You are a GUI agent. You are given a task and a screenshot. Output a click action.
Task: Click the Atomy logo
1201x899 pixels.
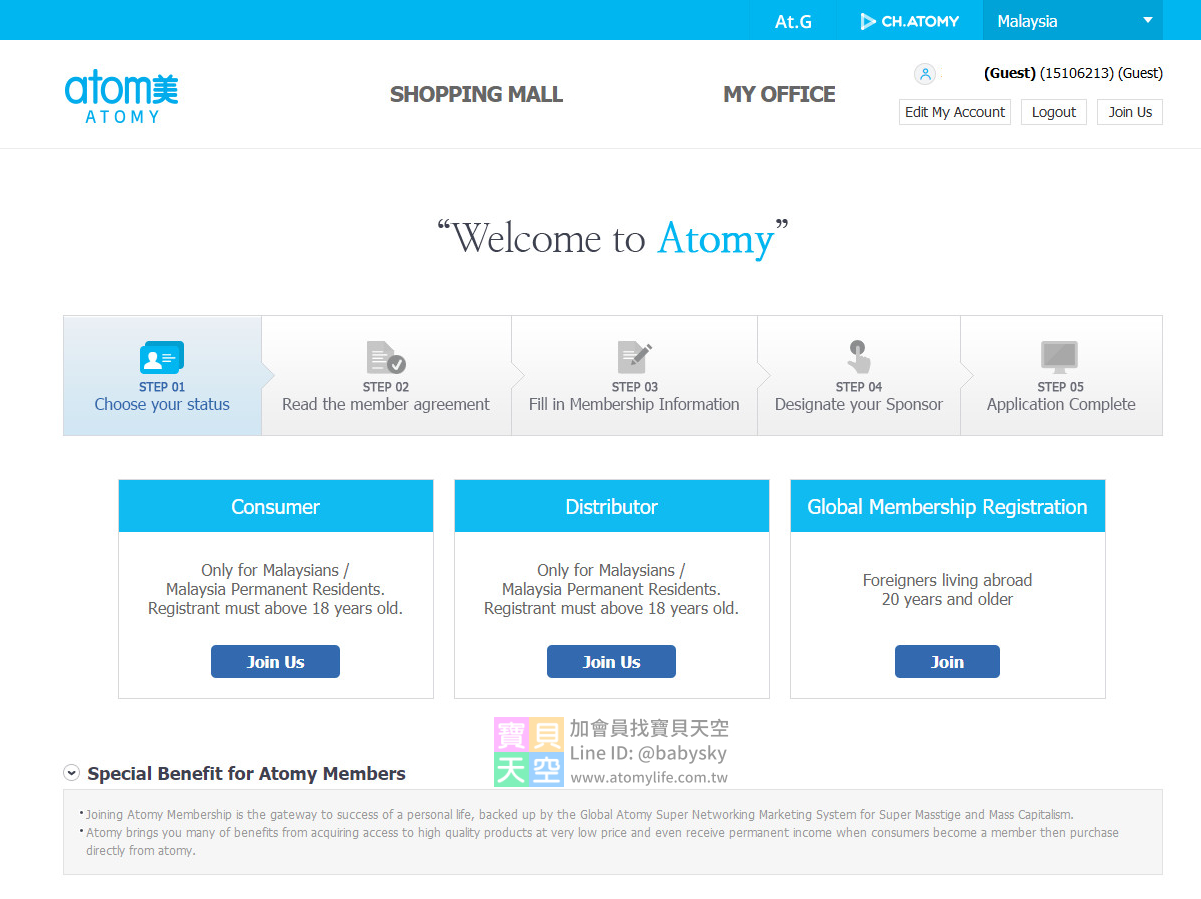click(121, 97)
